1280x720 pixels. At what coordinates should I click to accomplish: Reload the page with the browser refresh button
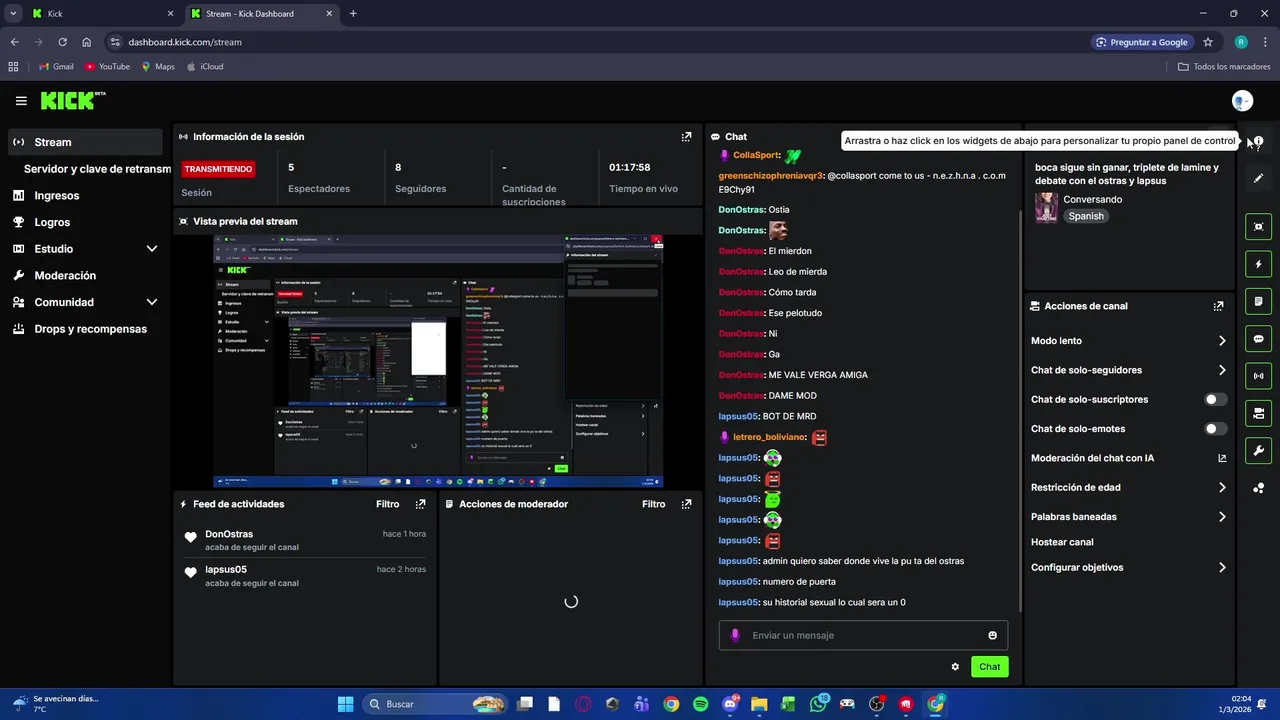pyautogui.click(x=62, y=42)
